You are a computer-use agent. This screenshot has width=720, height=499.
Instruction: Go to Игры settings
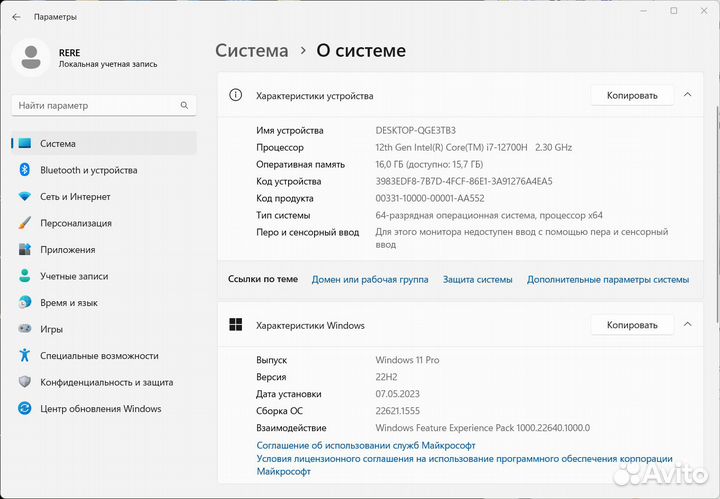[104, 329]
